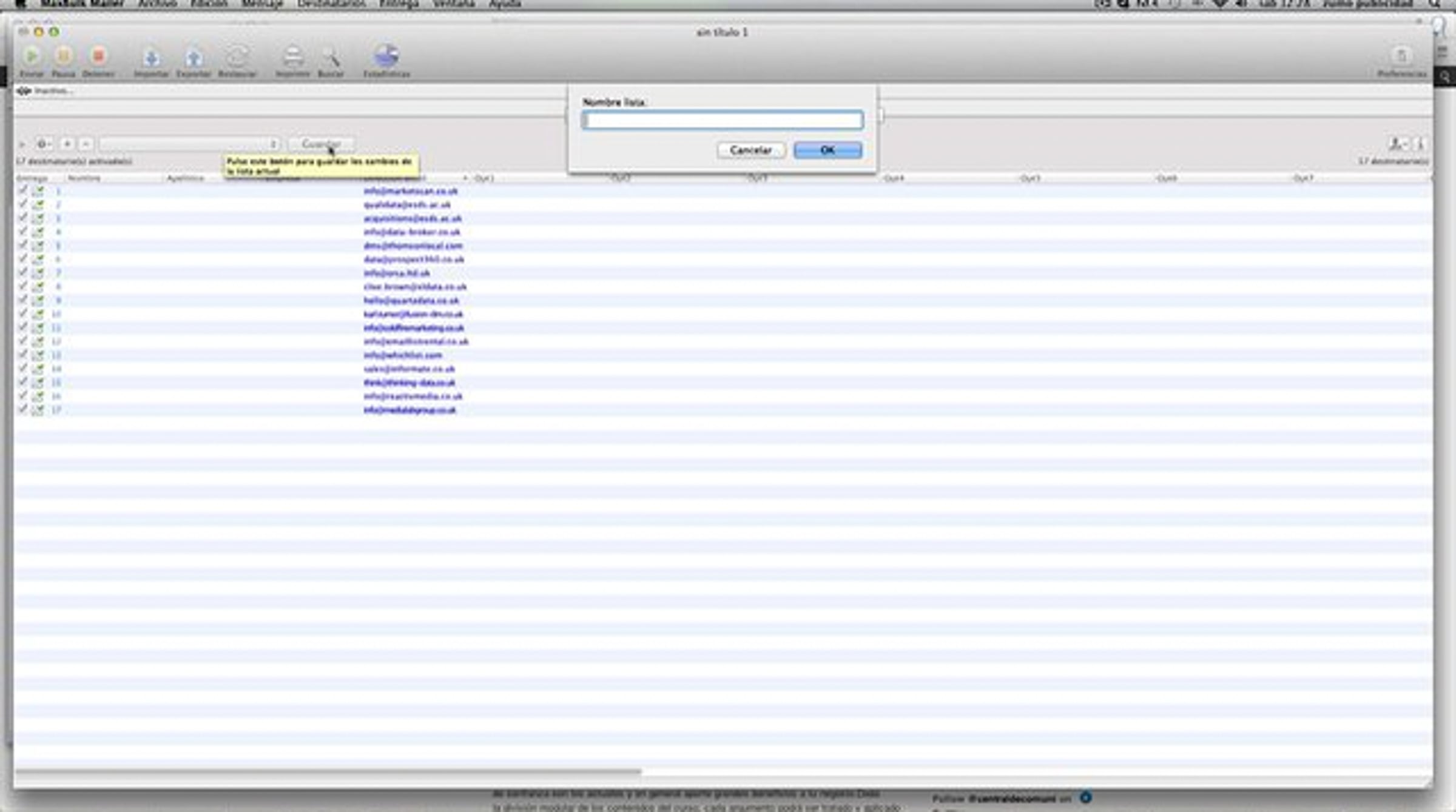The width and height of the screenshot is (1456, 812).
Task: Open the people icon dropdown at right
Action: click(1397, 144)
